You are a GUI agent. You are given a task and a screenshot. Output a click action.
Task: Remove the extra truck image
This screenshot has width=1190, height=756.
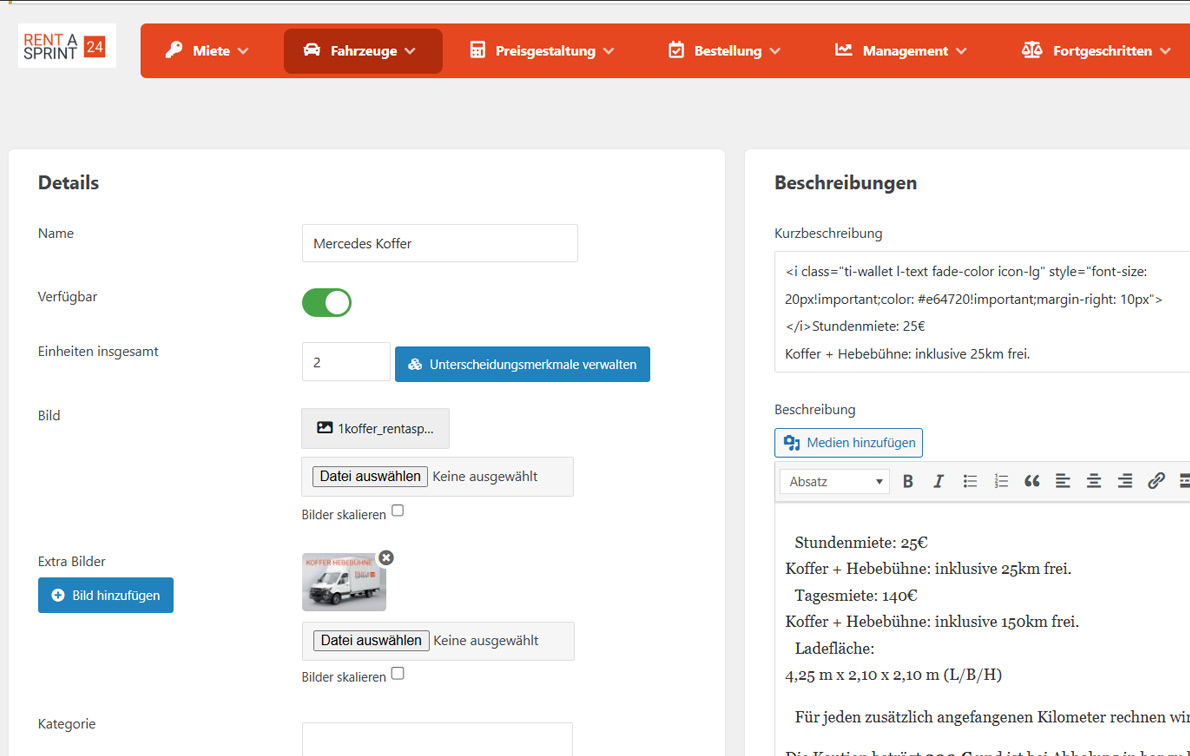click(386, 558)
